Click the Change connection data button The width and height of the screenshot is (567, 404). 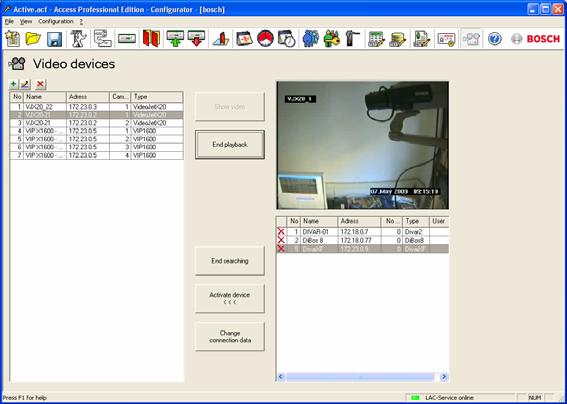(230, 336)
